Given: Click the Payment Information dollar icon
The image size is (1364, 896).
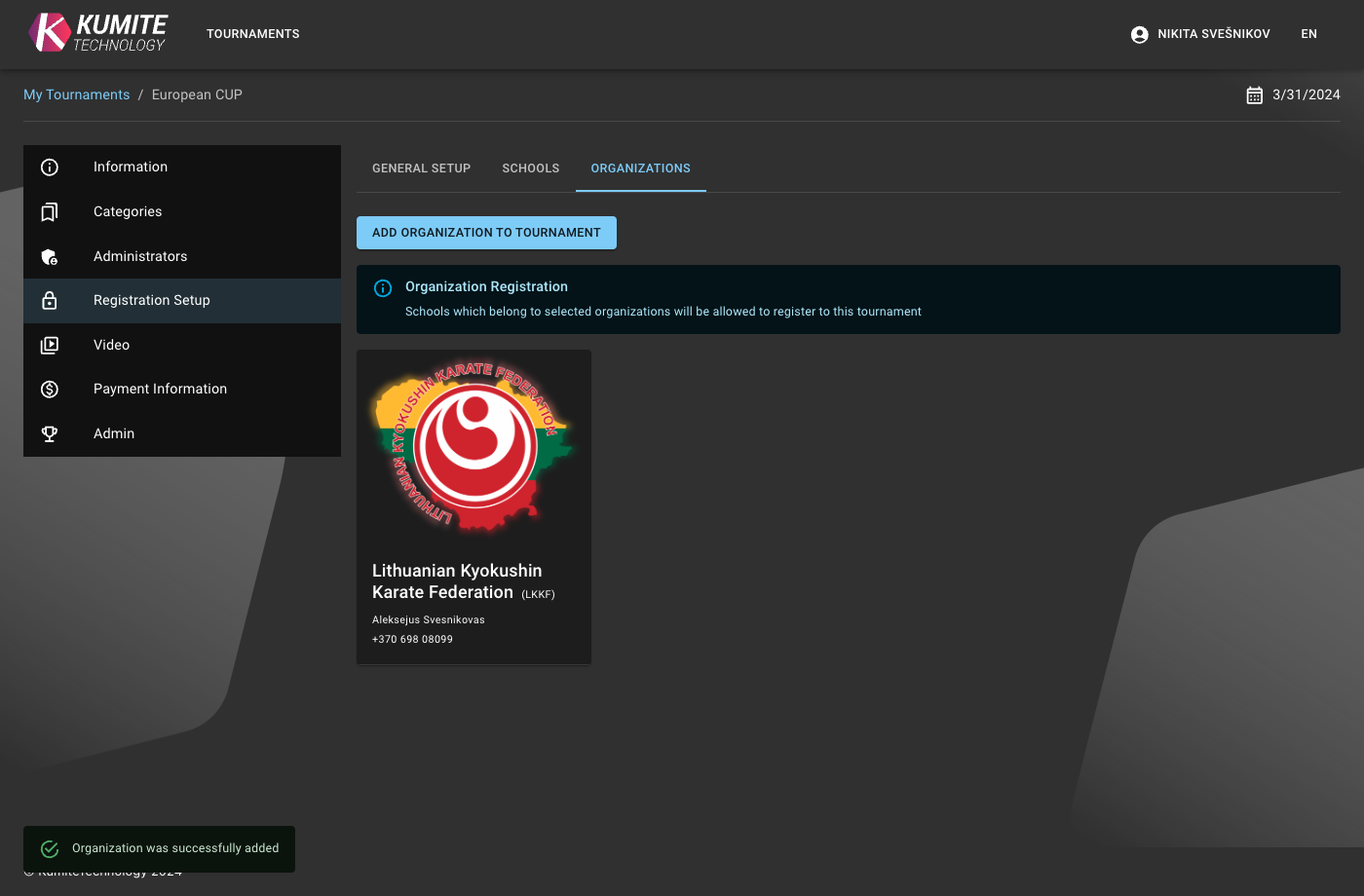Looking at the screenshot, I should coord(50,390).
